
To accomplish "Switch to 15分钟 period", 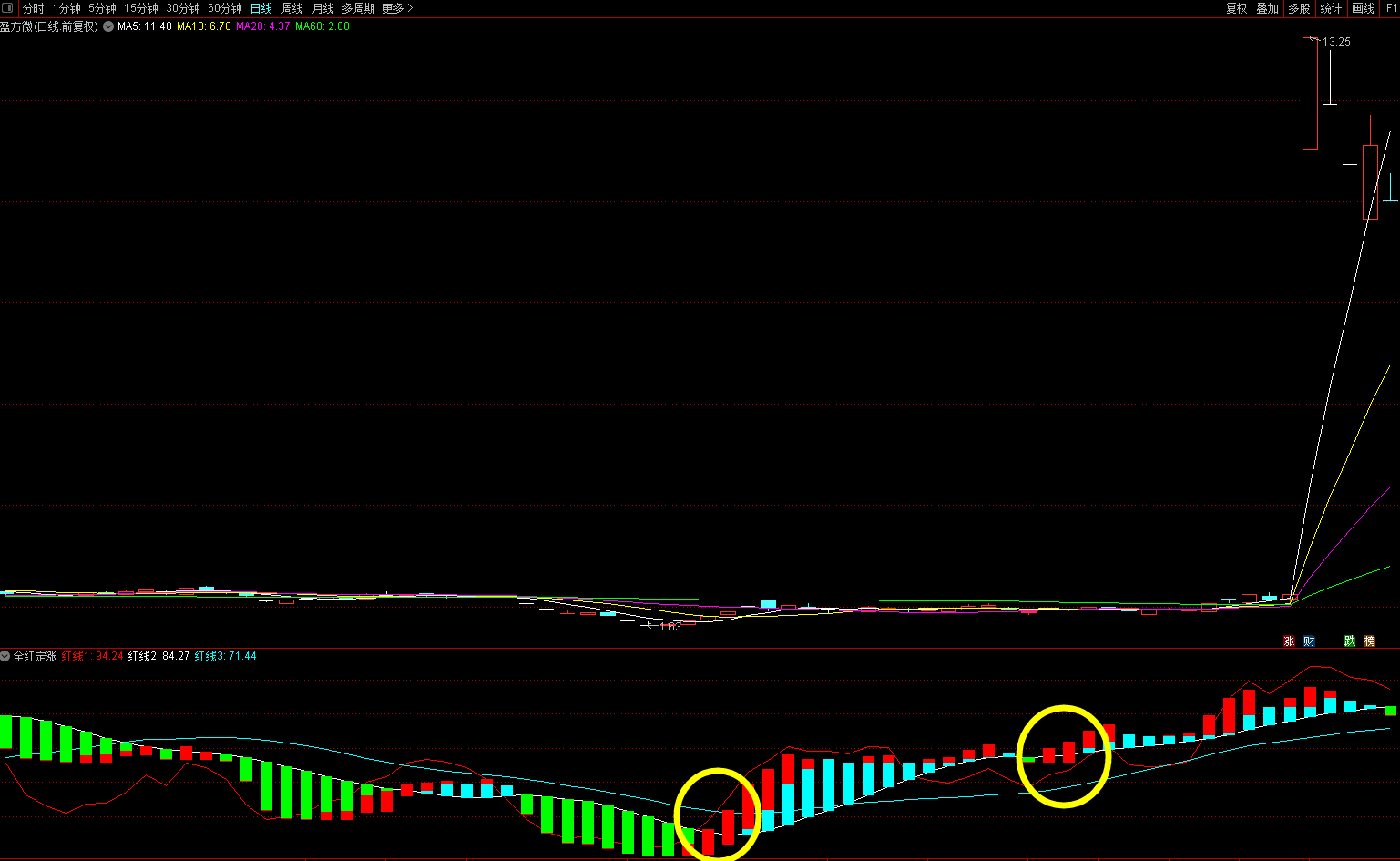I will point(141,8).
